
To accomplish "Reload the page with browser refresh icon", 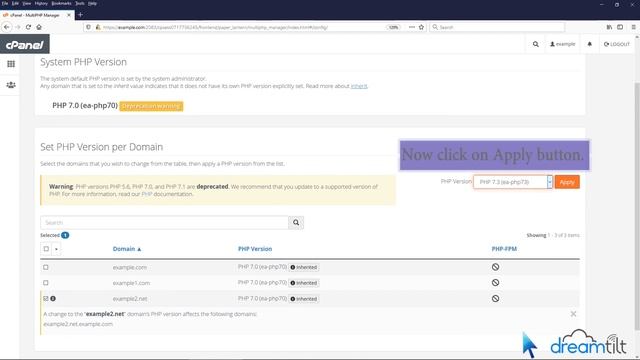I will (28, 27).
